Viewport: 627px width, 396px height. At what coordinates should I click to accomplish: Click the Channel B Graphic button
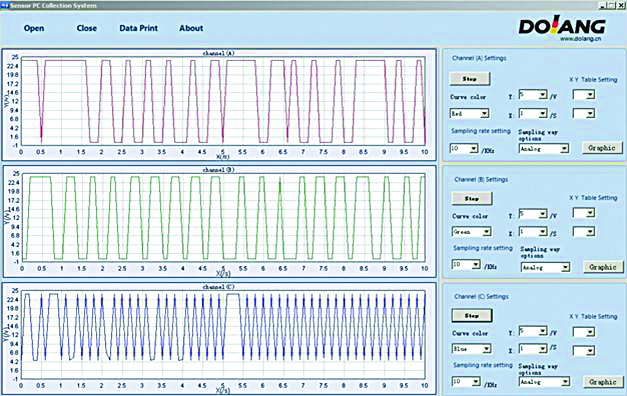603,267
